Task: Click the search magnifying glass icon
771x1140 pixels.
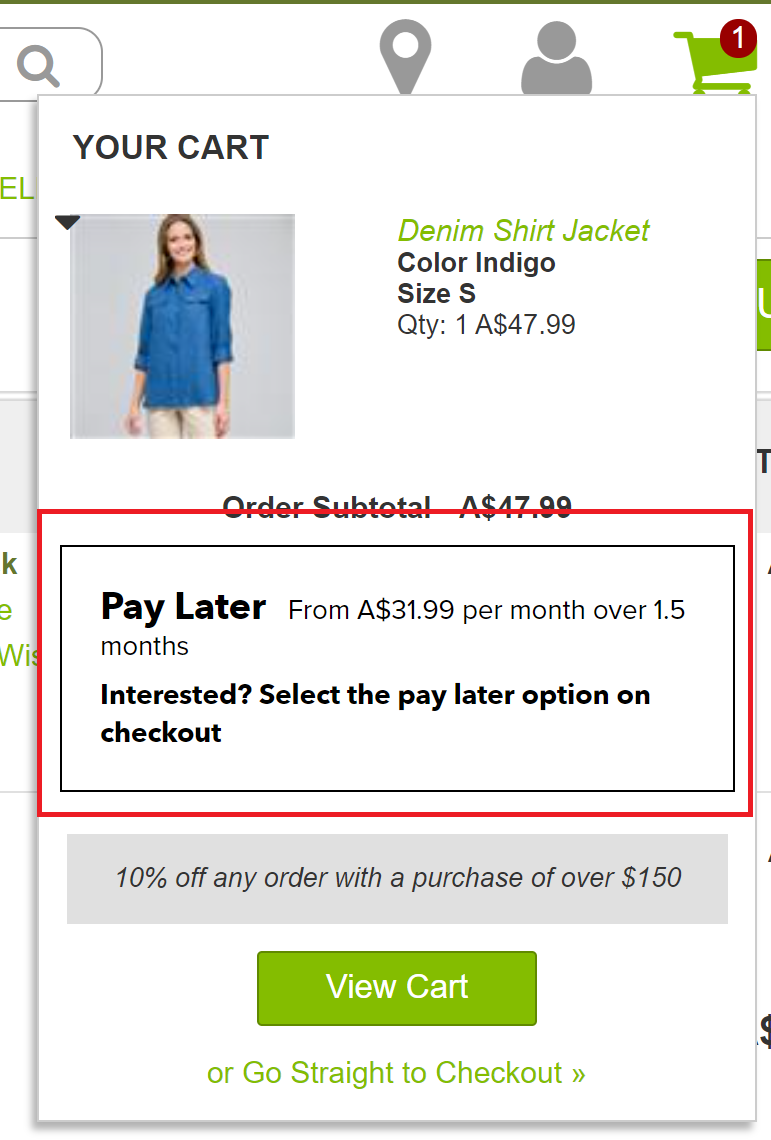Action: coord(39,65)
